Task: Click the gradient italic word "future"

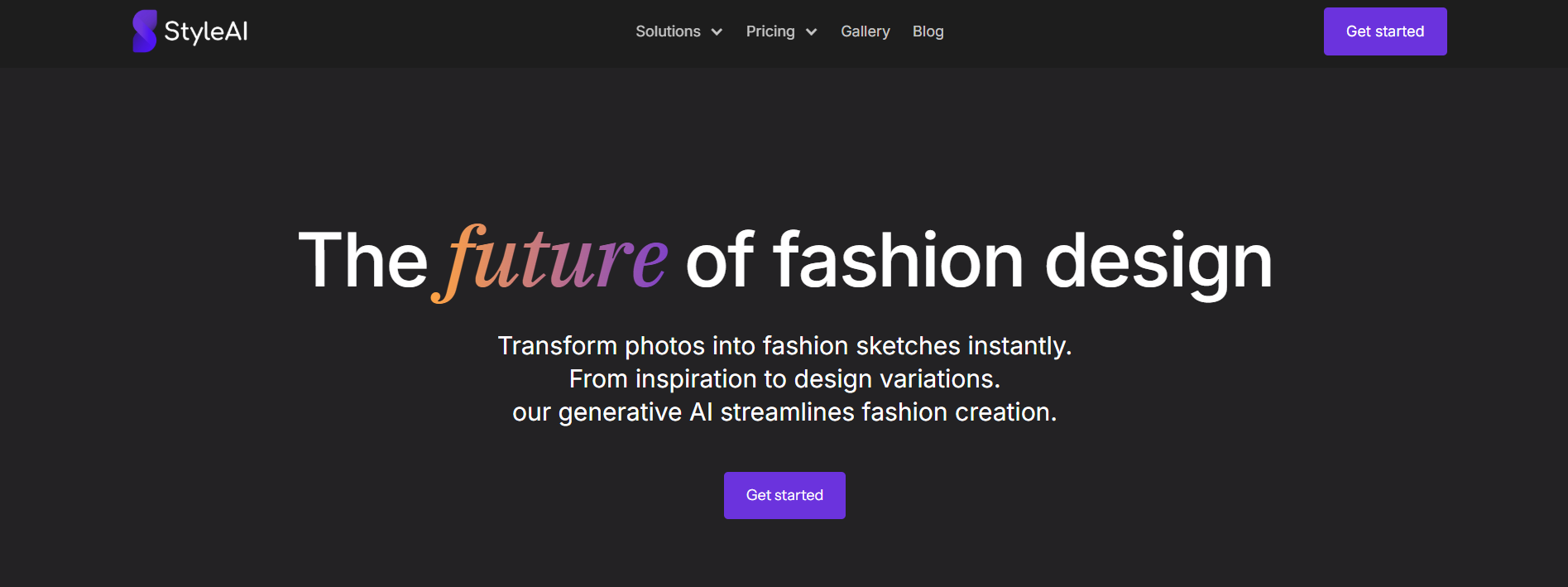Action: tap(550, 262)
